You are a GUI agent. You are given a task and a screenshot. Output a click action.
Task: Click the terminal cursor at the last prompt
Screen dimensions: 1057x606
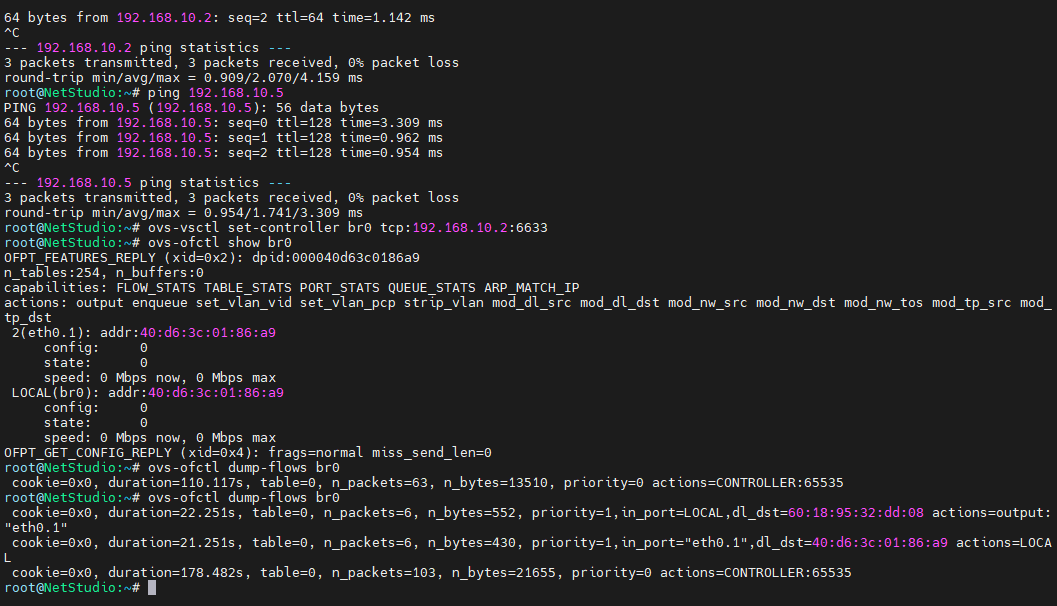click(151, 588)
